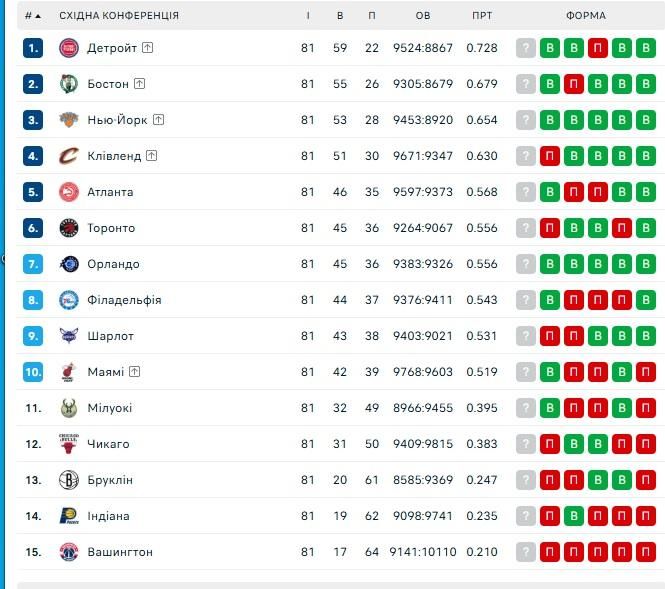Image resolution: width=665 pixels, height=589 pixels.
Task: Open the Орландо team link
Action: click(113, 264)
